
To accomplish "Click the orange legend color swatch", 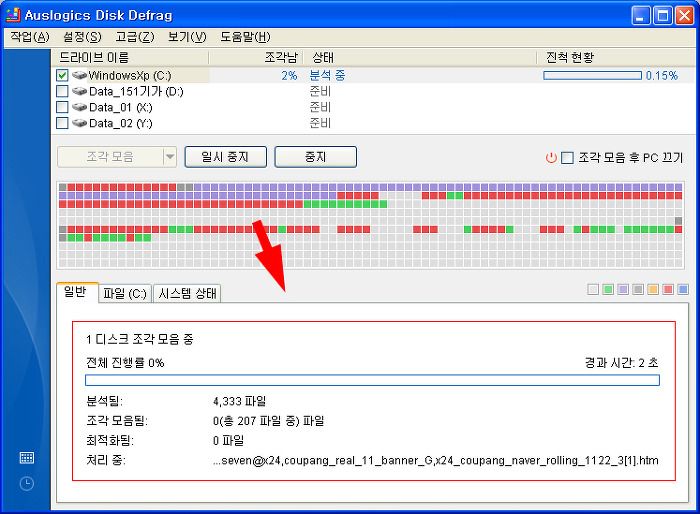I will coord(653,290).
